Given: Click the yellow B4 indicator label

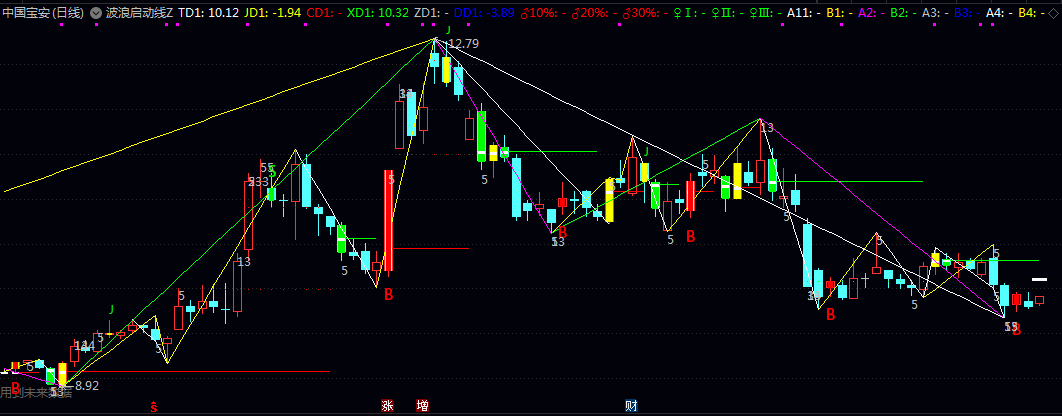Looking at the screenshot, I should (1030, 12).
